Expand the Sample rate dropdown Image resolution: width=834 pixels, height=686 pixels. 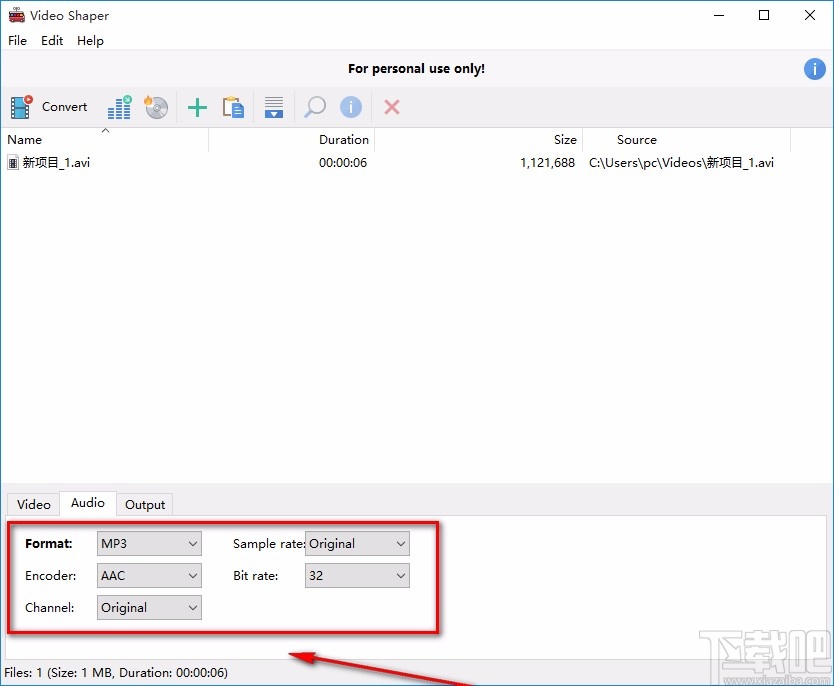click(x=357, y=543)
